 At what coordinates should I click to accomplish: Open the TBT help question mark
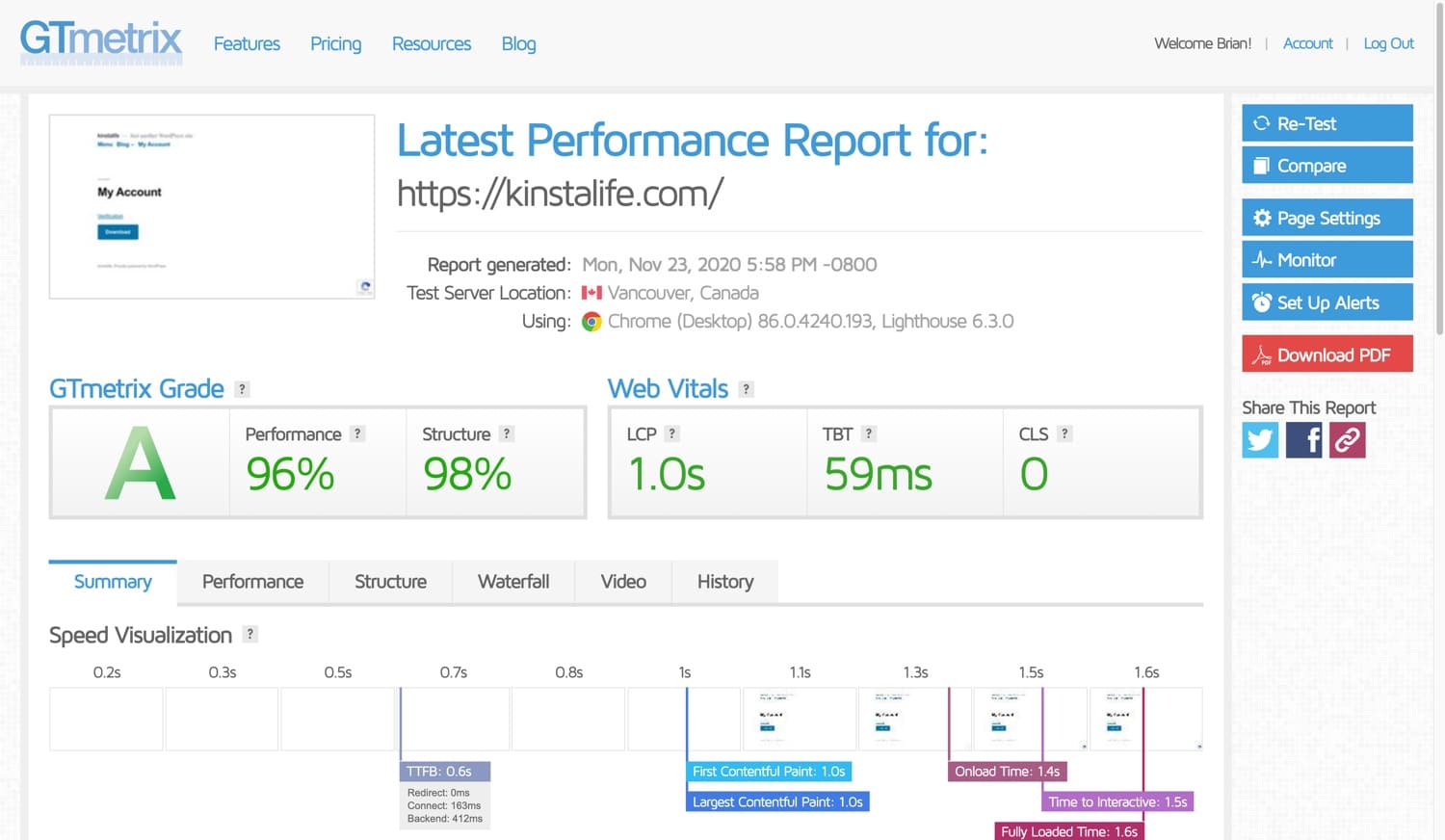click(868, 433)
